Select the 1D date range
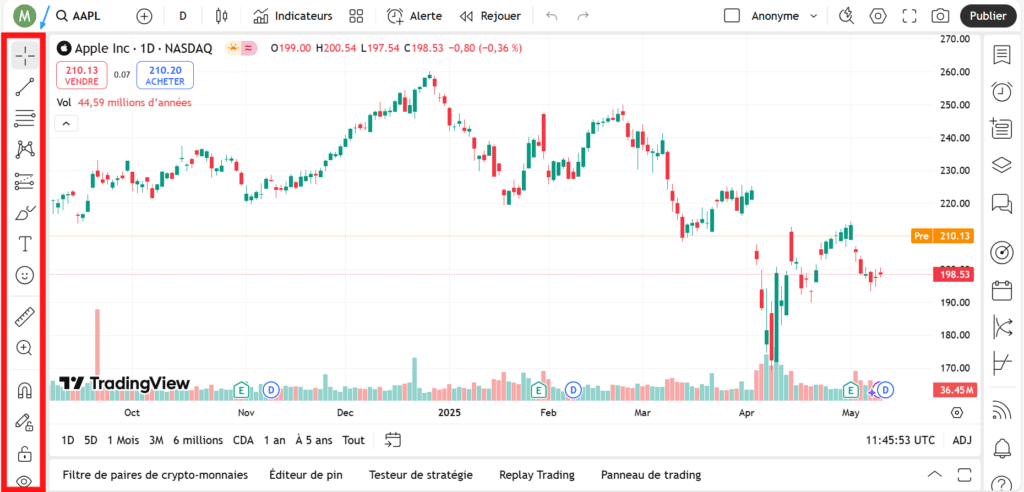The height and width of the screenshot is (492, 1024). click(x=68, y=440)
